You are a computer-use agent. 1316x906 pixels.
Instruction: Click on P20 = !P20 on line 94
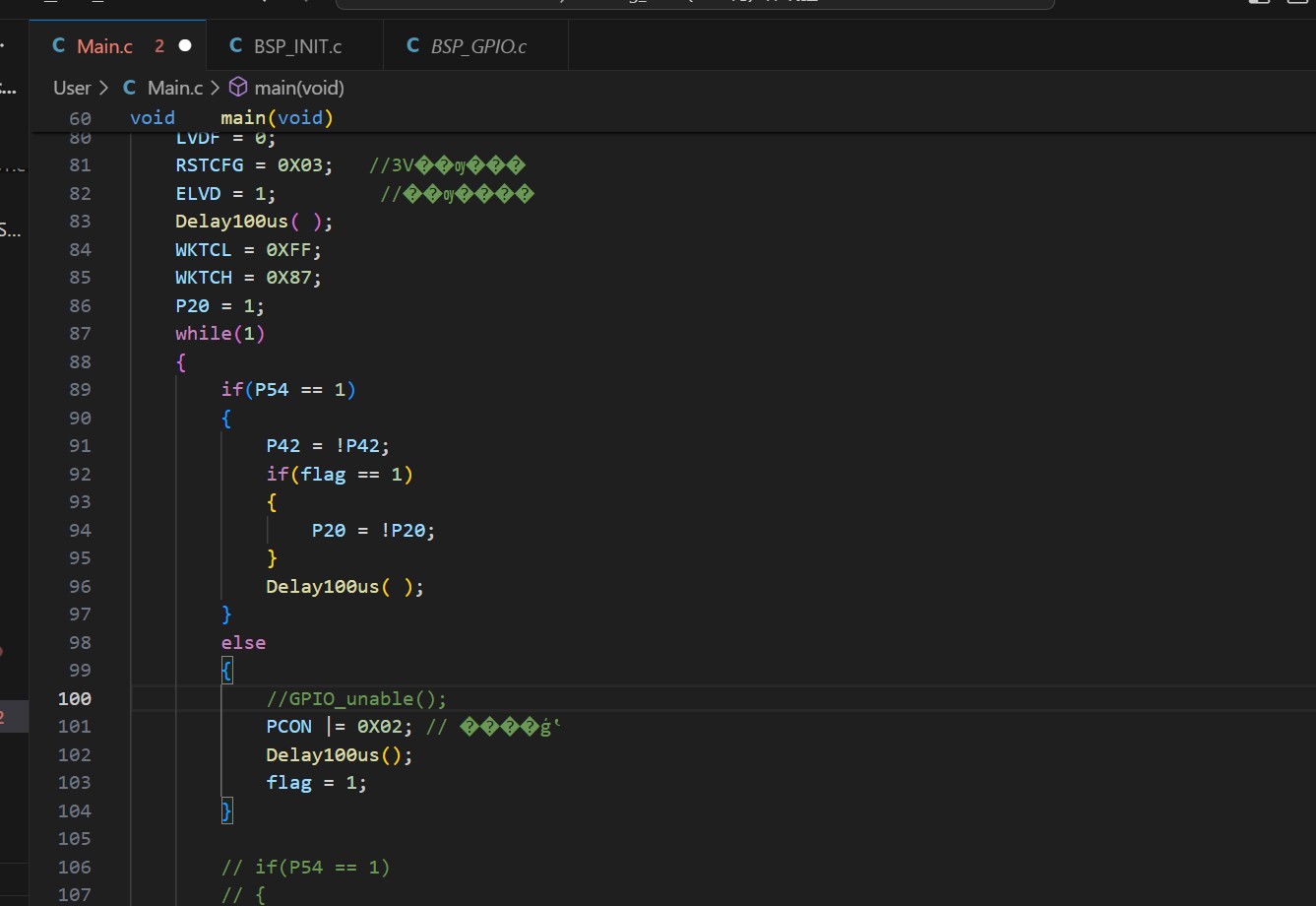[373, 530]
